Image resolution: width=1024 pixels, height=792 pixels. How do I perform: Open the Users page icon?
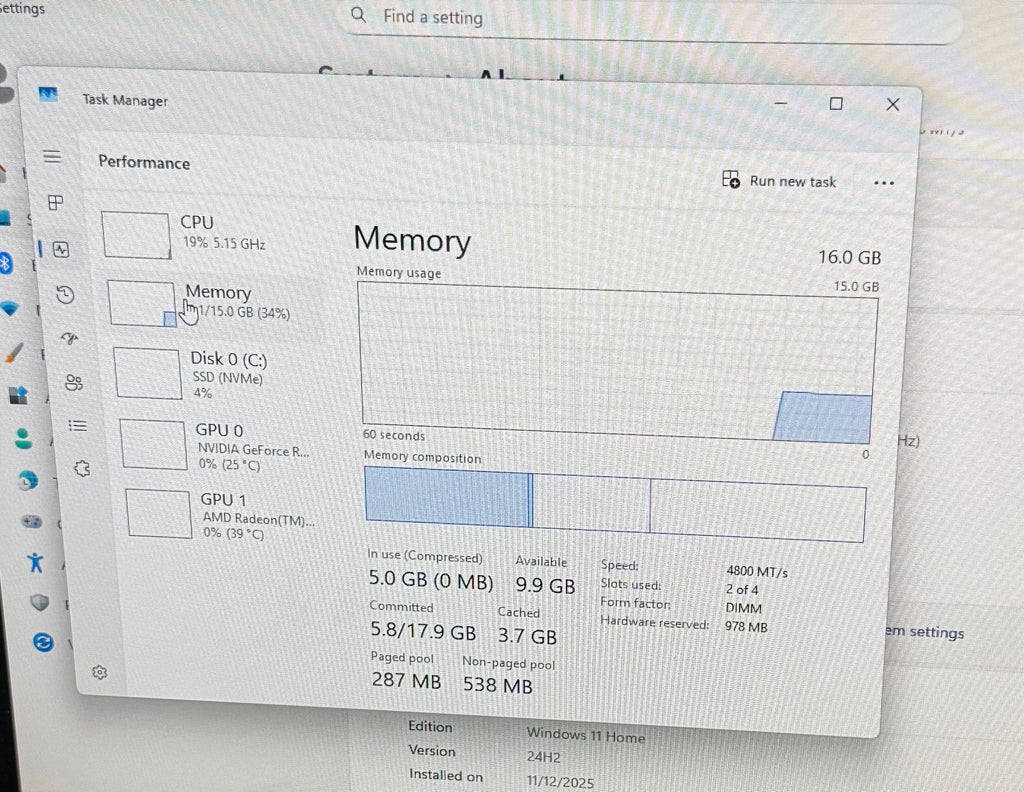(x=74, y=382)
